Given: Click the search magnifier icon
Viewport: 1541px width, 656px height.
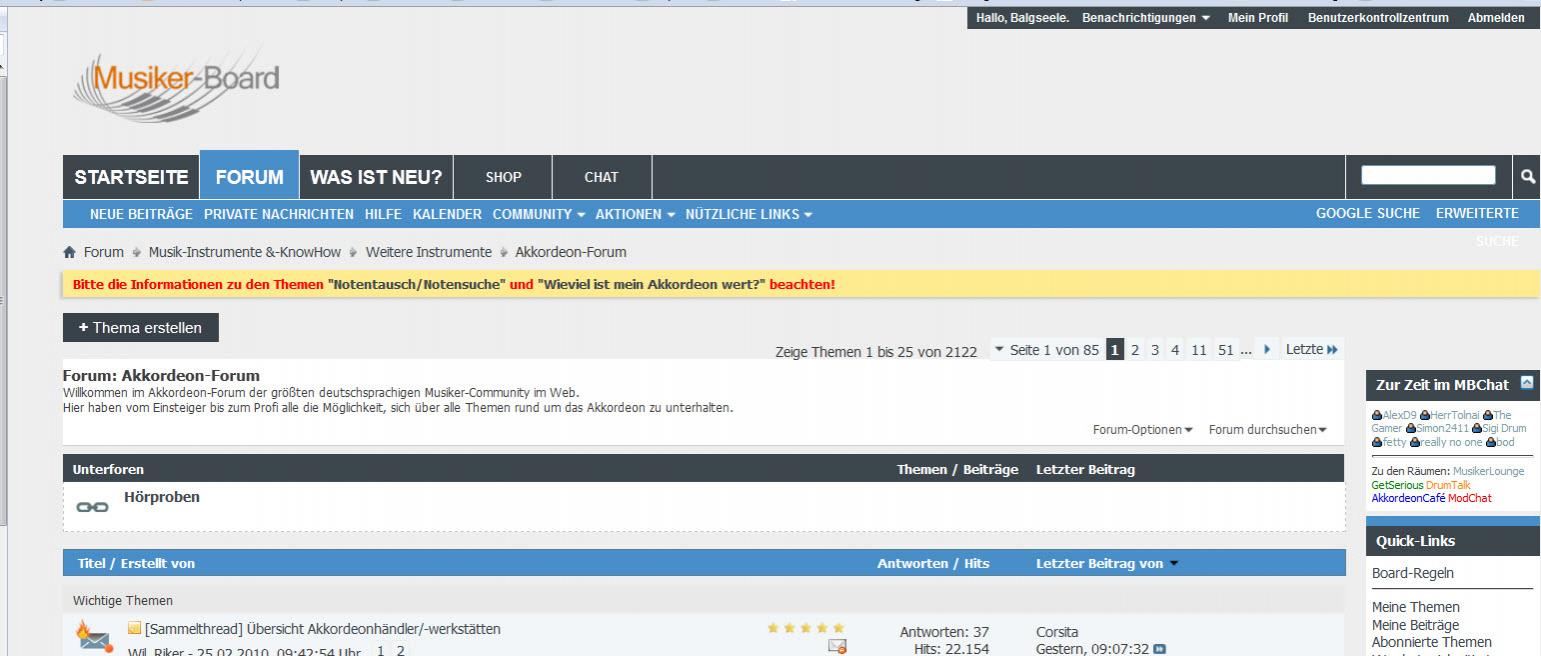Looking at the screenshot, I should pos(1527,177).
